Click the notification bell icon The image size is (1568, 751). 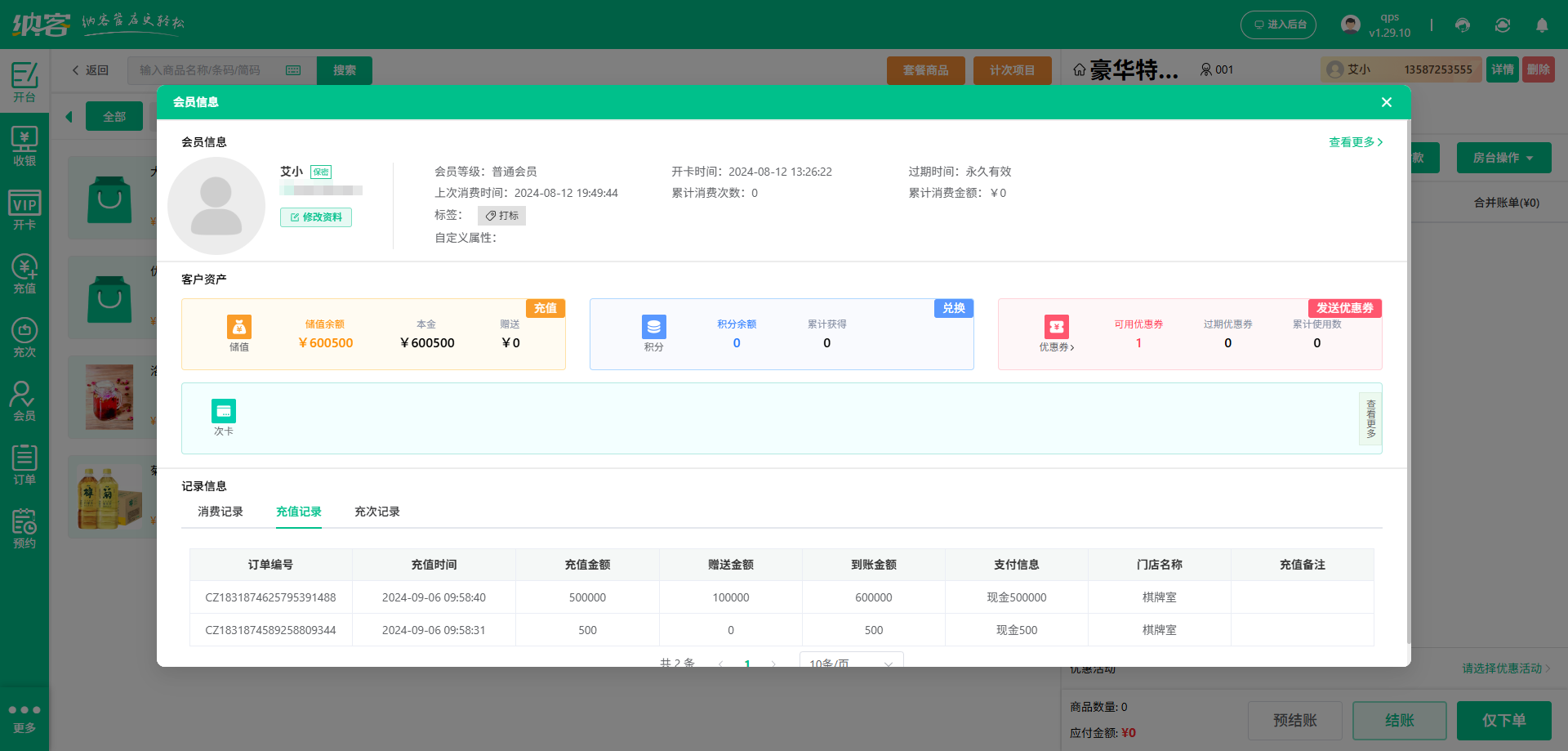point(1542,25)
